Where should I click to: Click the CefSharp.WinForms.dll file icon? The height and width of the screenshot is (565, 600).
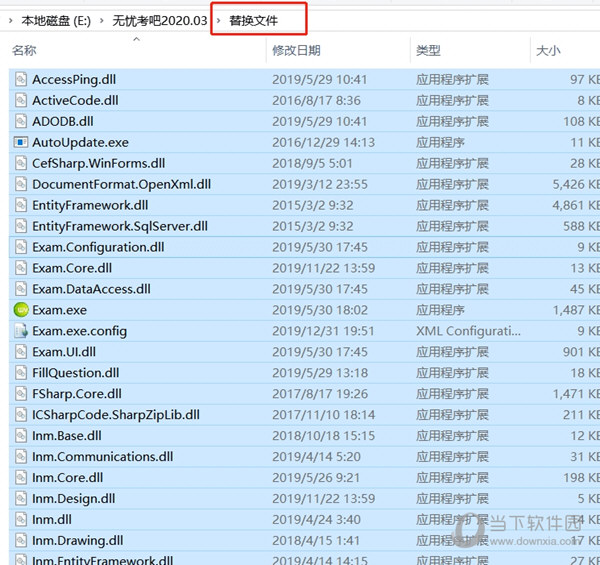click(x=21, y=163)
